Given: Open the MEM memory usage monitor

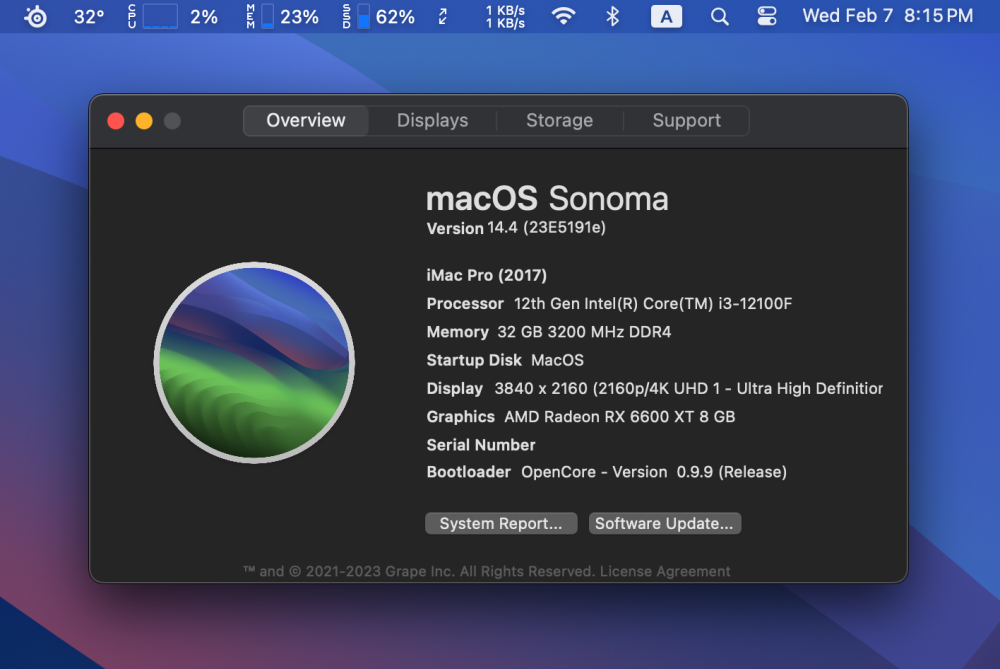Looking at the screenshot, I should (268, 17).
